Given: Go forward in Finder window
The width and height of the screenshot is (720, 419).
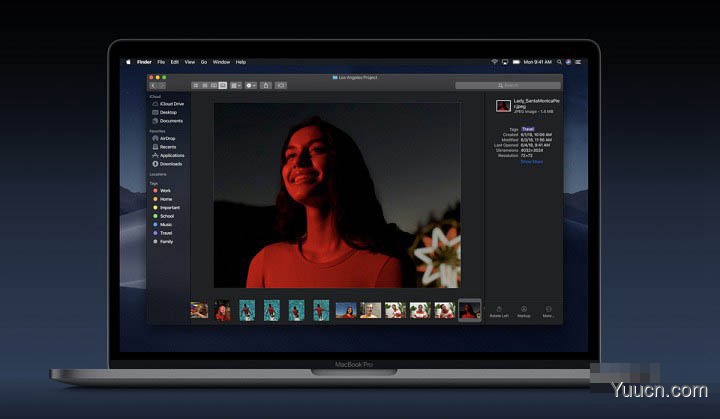Looking at the screenshot, I should pyautogui.click(x=161, y=85).
